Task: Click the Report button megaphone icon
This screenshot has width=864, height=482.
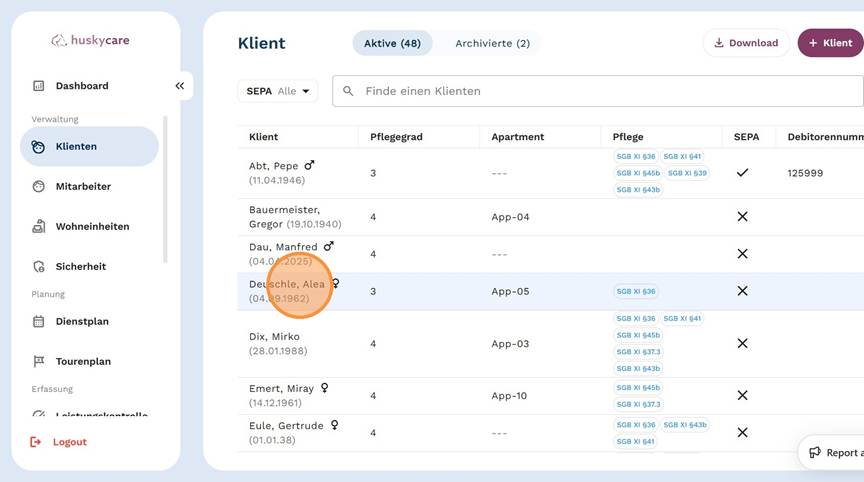Action: point(814,452)
